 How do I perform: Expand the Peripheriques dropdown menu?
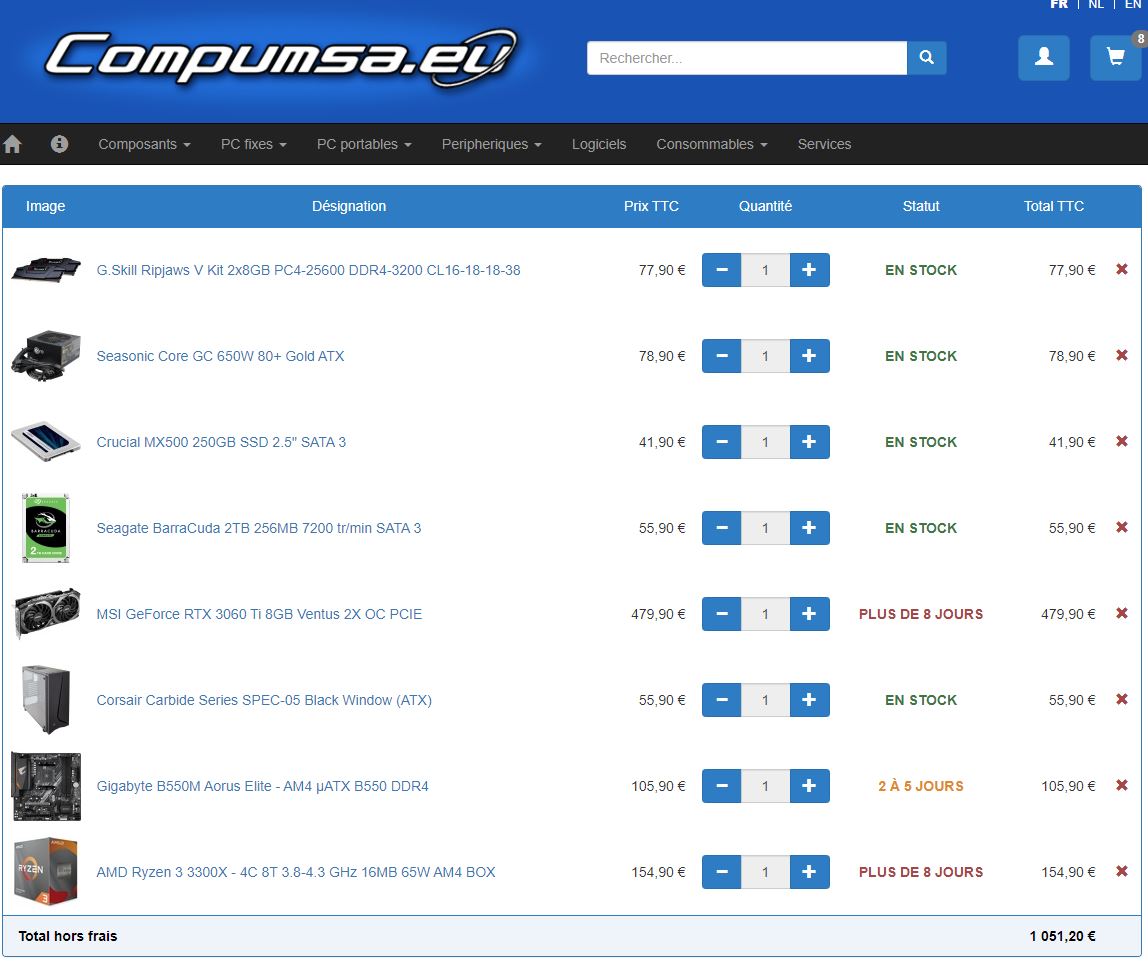click(491, 144)
